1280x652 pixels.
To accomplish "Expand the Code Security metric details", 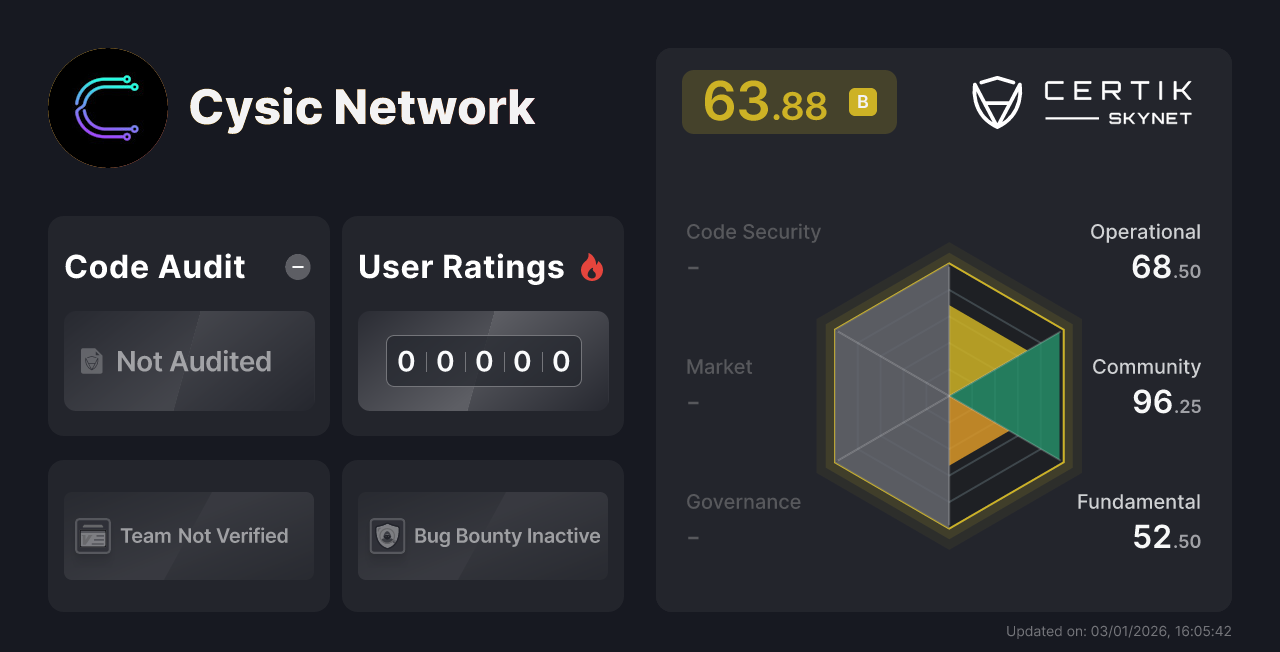I will 753,231.
